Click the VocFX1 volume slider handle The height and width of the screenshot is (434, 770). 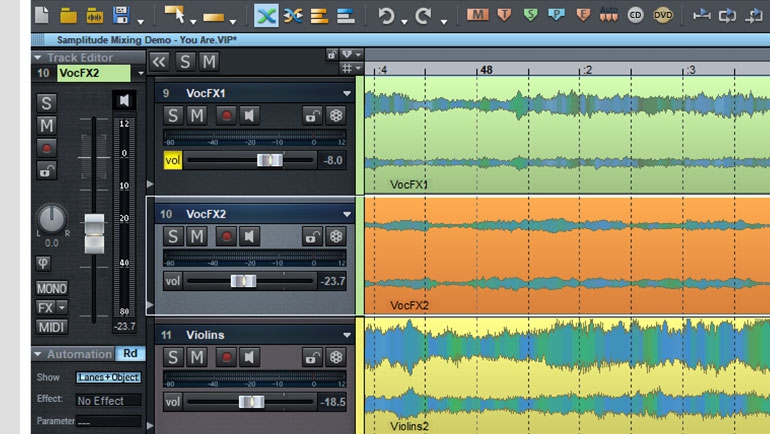(269, 160)
